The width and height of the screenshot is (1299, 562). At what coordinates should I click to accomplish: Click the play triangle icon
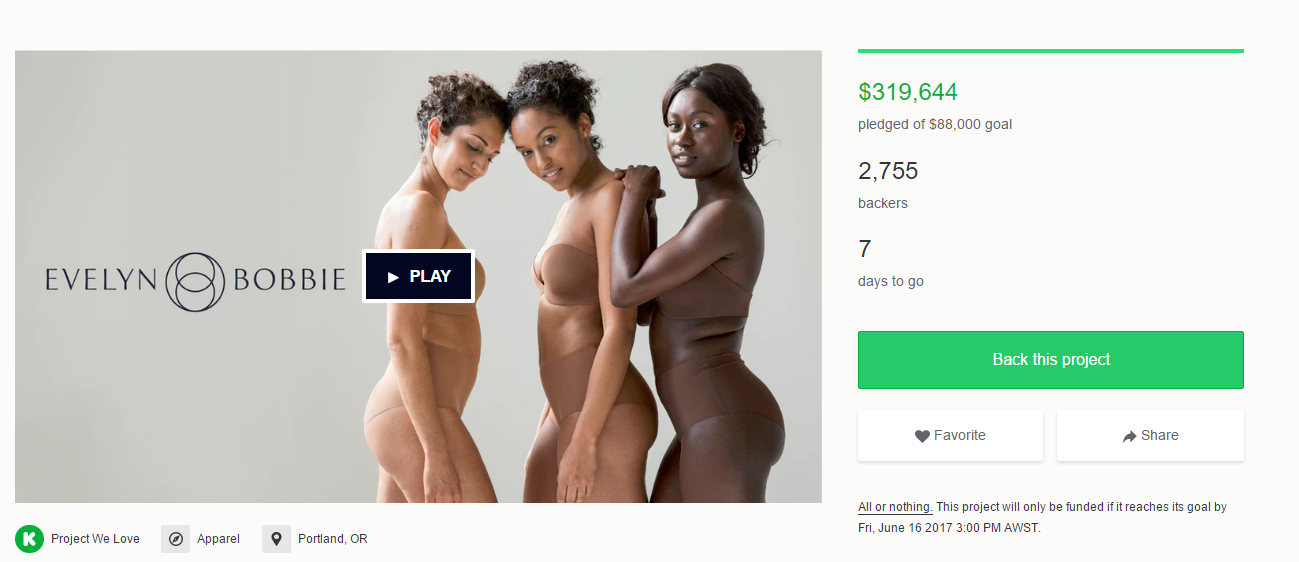click(x=393, y=277)
